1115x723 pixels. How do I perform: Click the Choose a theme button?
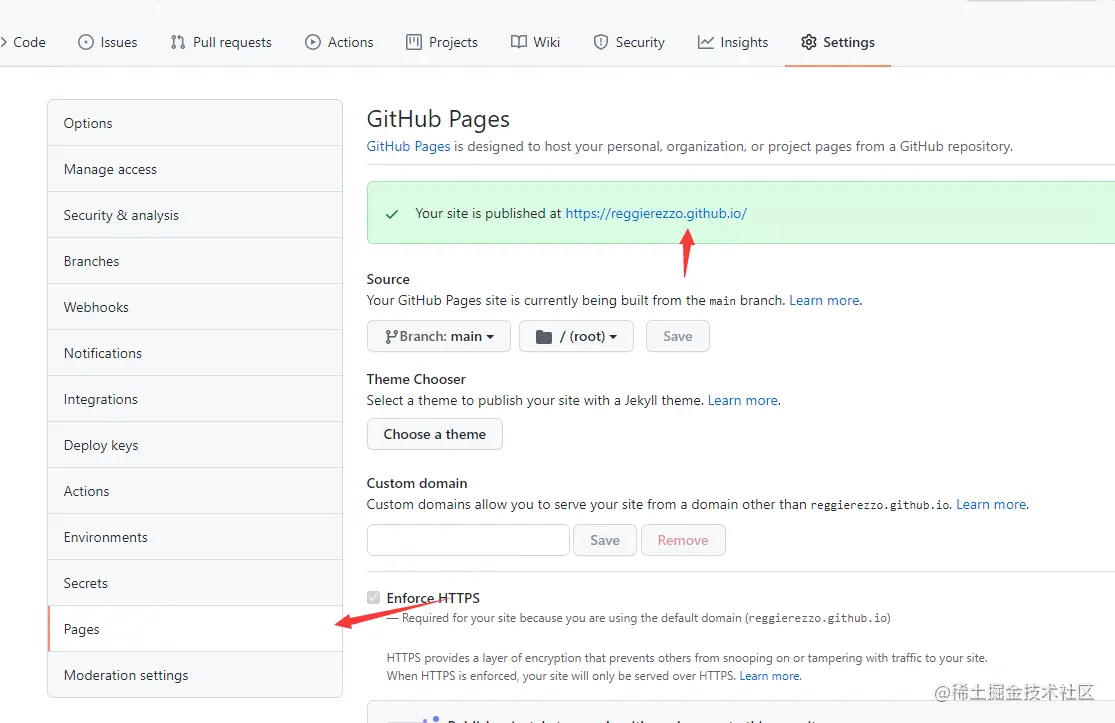pos(434,434)
